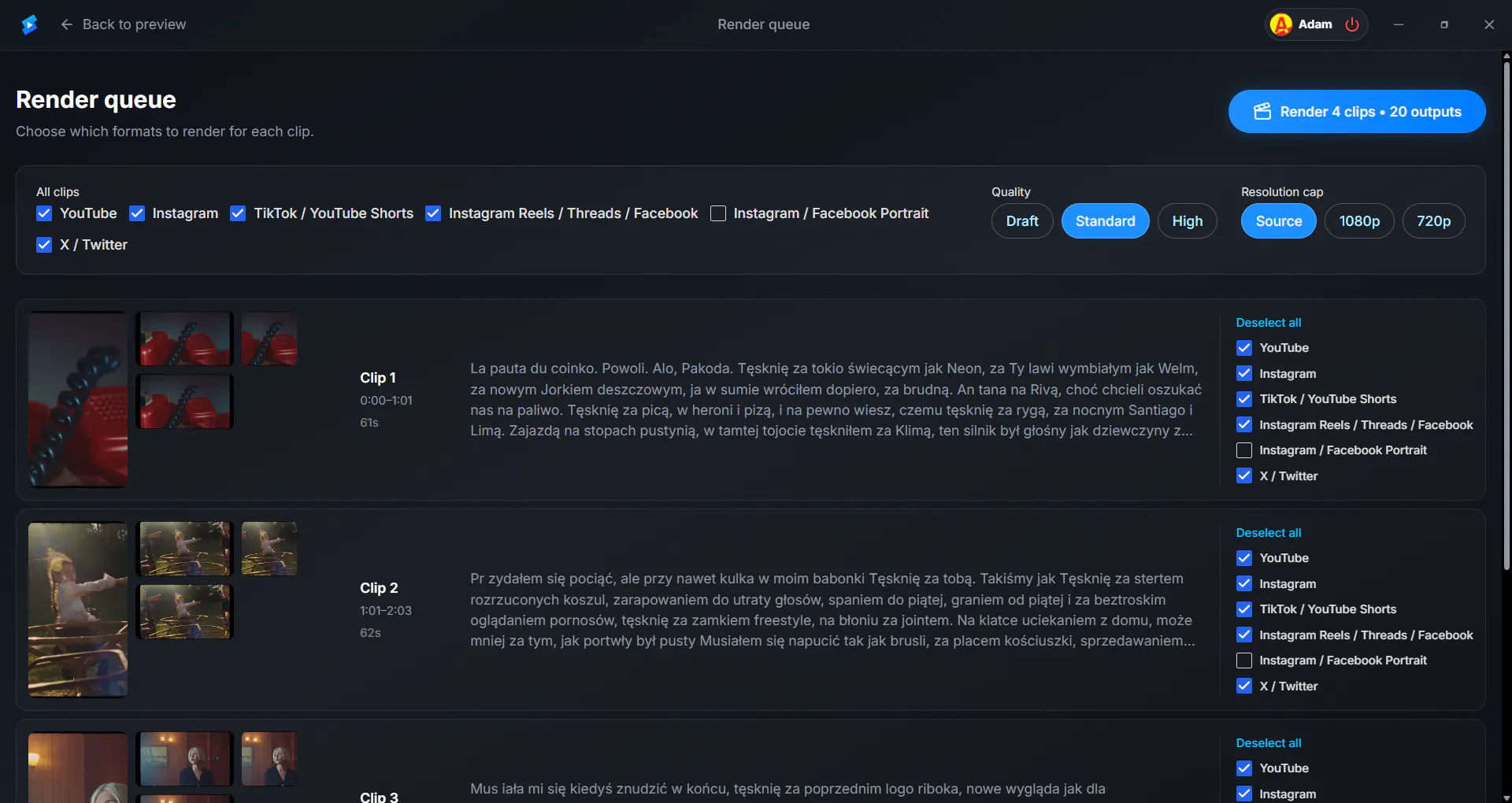Minimize the window
Screen dimensions: 1512x803
click(x=1399, y=24)
